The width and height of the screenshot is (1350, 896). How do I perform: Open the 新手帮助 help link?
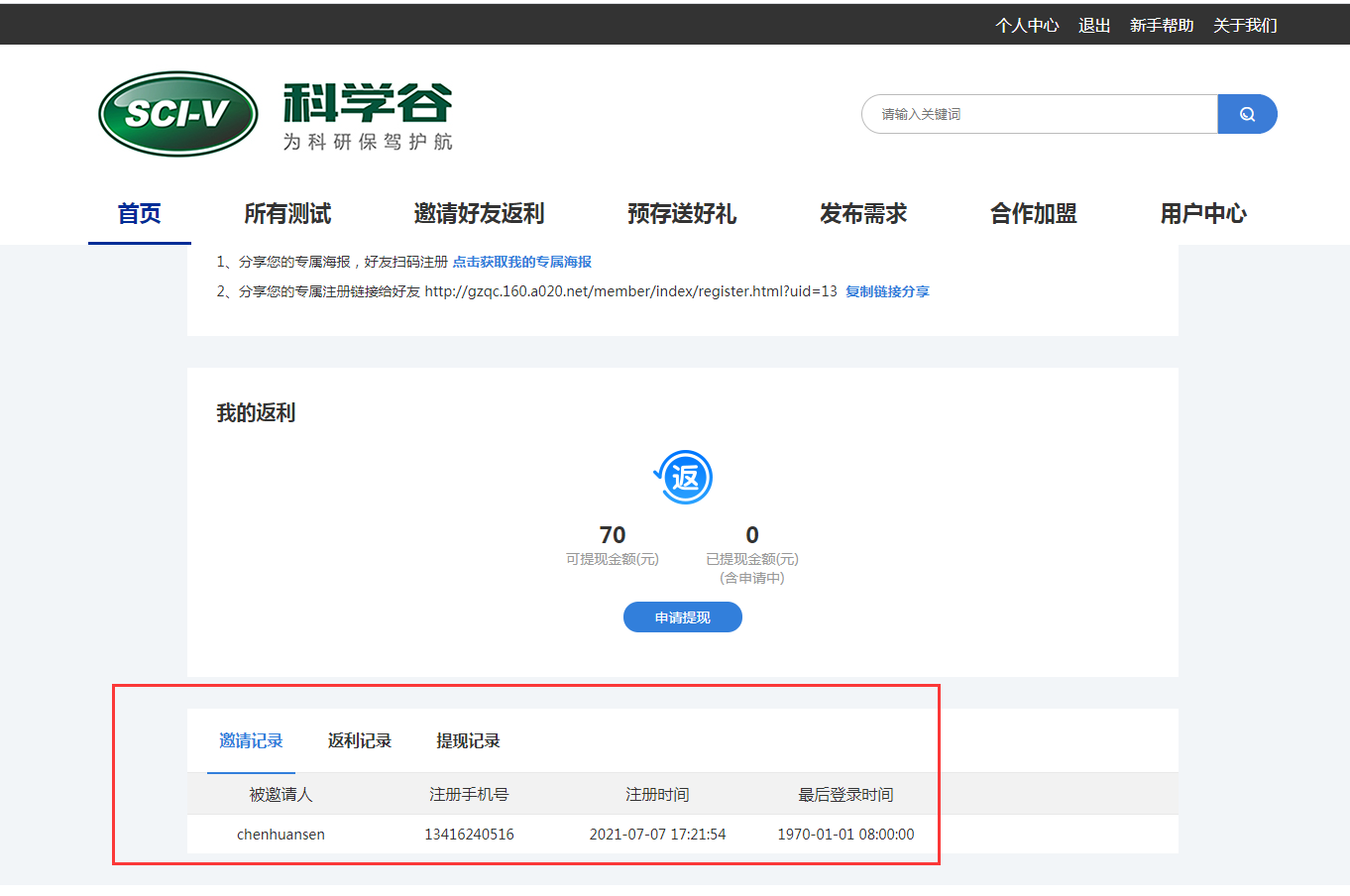tap(1162, 25)
